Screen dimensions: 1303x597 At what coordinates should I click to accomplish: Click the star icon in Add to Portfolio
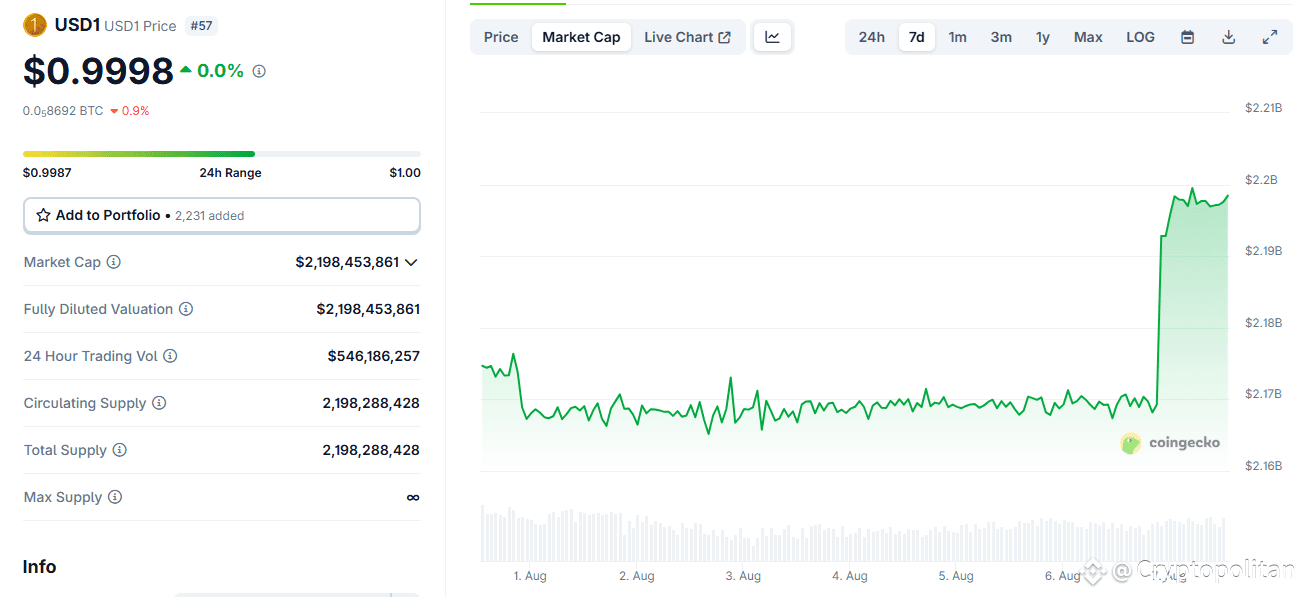coord(43,215)
